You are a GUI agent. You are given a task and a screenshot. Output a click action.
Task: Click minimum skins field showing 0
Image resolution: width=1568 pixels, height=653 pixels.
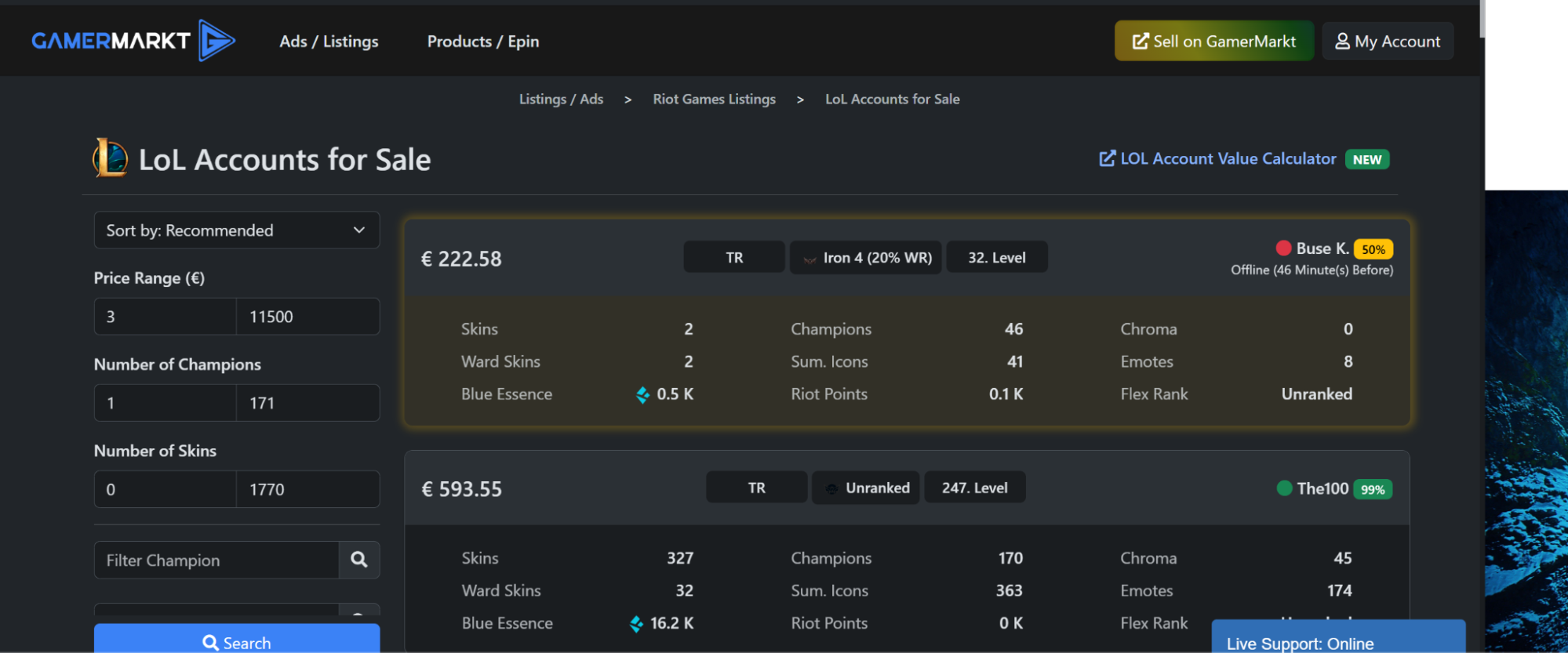click(166, 489)
